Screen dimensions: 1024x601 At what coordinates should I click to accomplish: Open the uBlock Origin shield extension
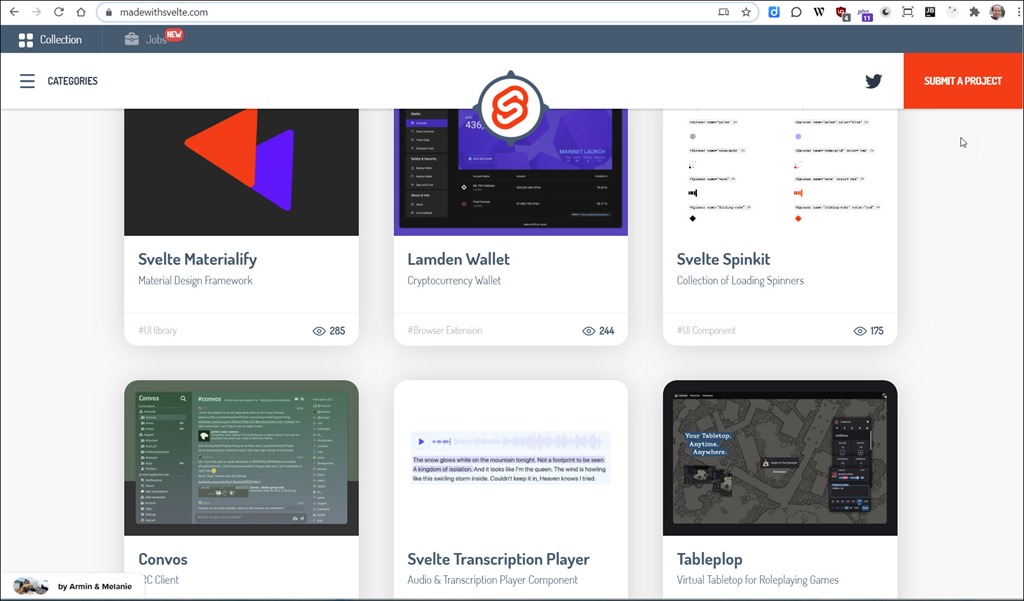point(842,12)
